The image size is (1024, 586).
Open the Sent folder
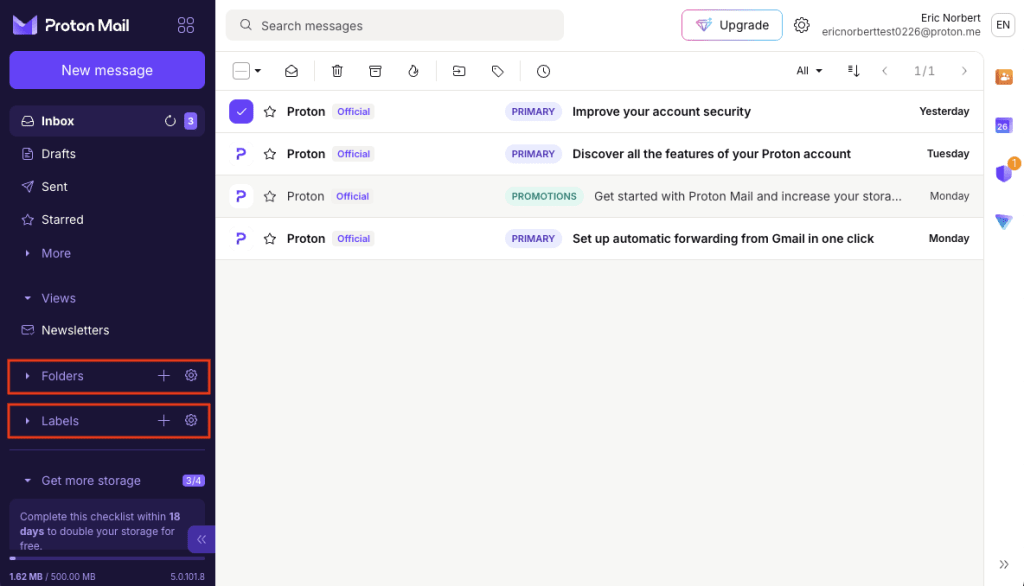(x=107, y=187)
